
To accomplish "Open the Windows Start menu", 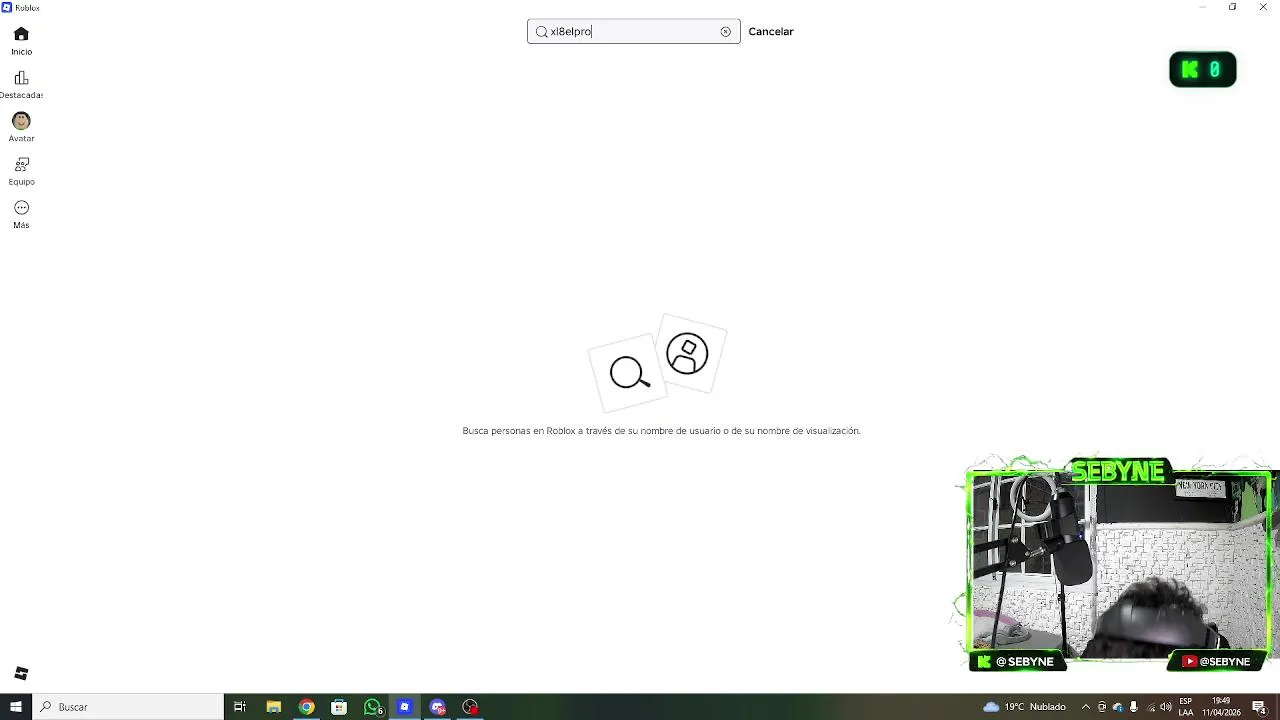I will pyautogui.click(x=16, y=707).
